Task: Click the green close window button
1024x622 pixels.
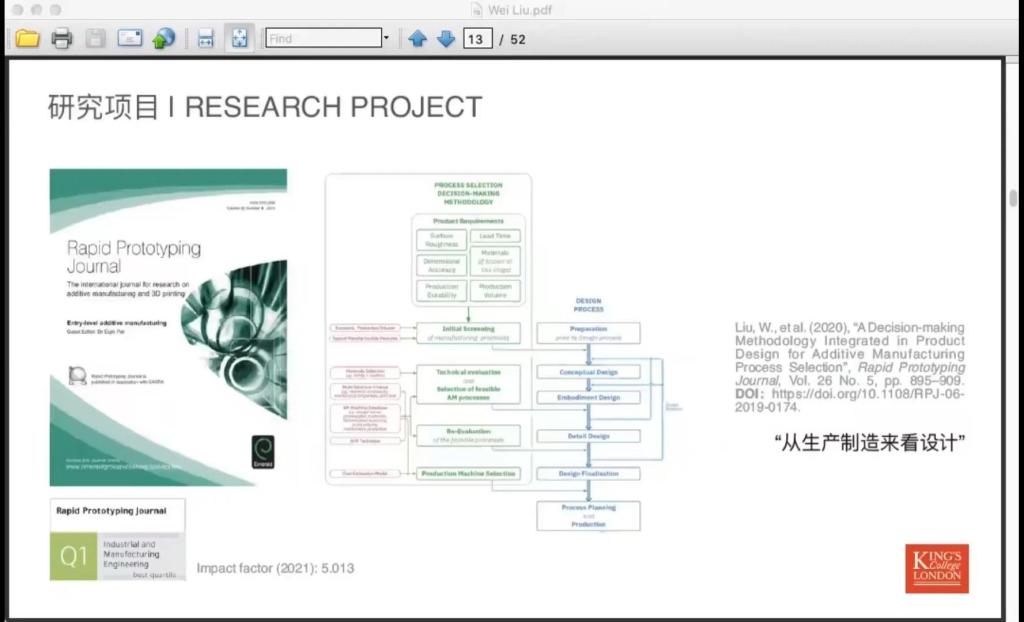Action: pos(54,9)
